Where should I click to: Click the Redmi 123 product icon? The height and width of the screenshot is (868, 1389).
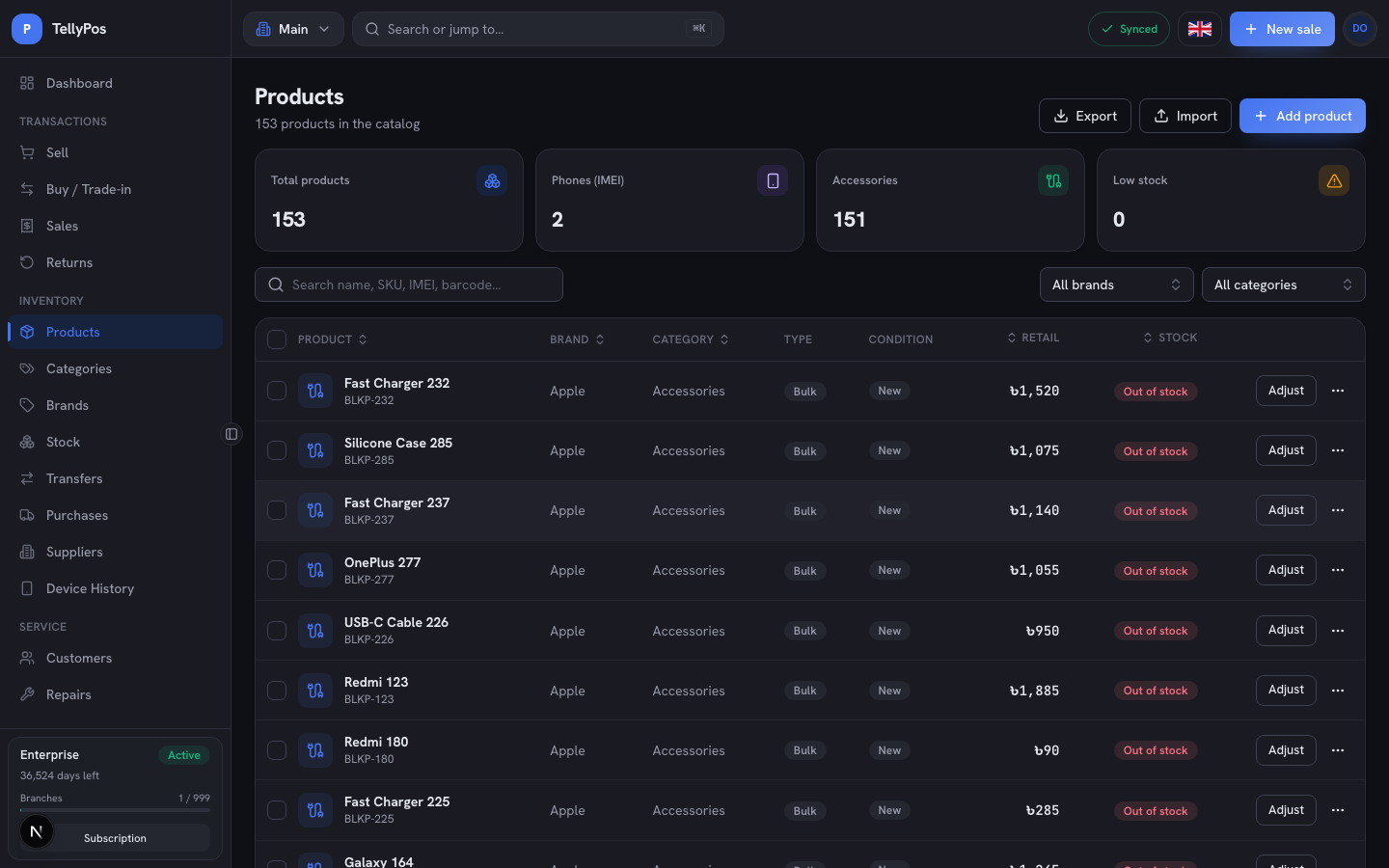[x=315, y=691]
